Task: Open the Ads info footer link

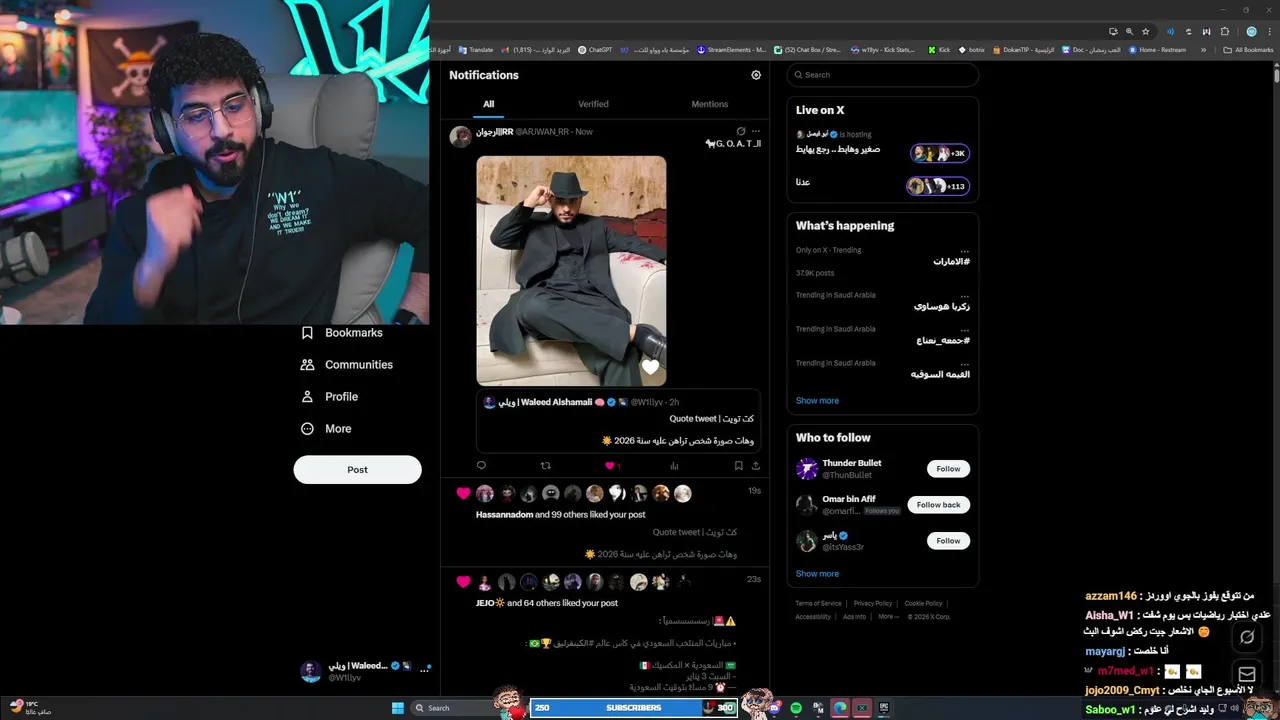Action: tap(854, 617)
